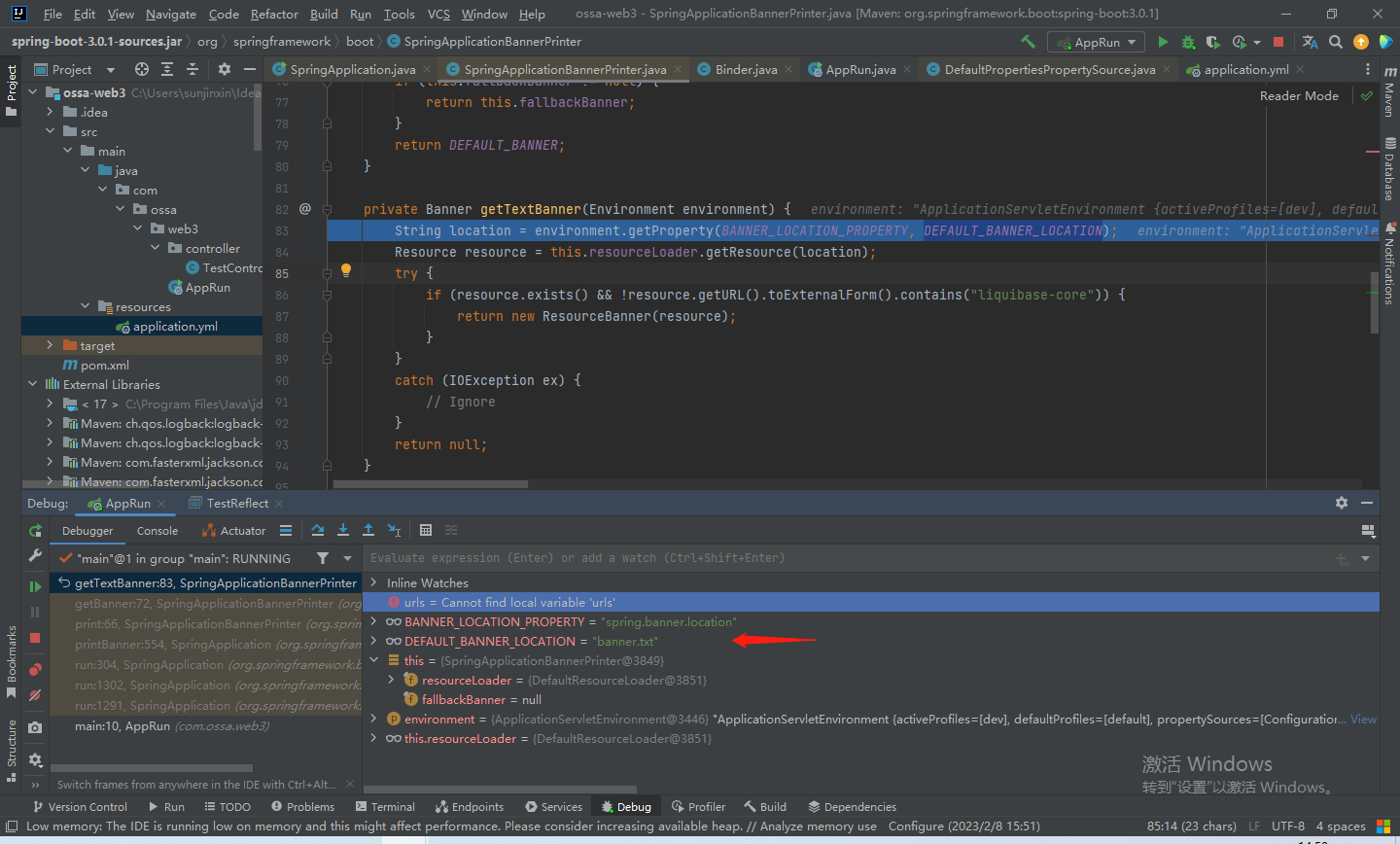Collapse all nodes in the Project panel

192,69
